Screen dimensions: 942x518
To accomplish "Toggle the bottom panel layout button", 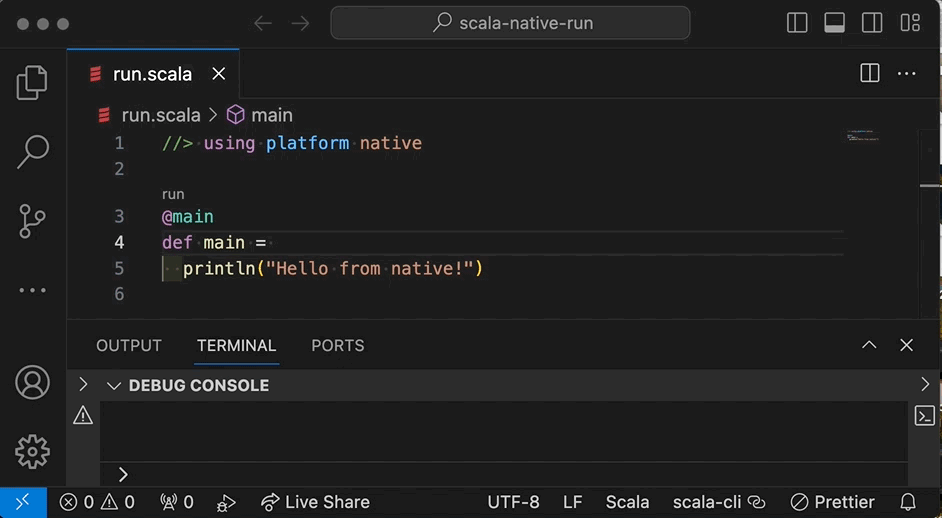I will tap(834, 23).
